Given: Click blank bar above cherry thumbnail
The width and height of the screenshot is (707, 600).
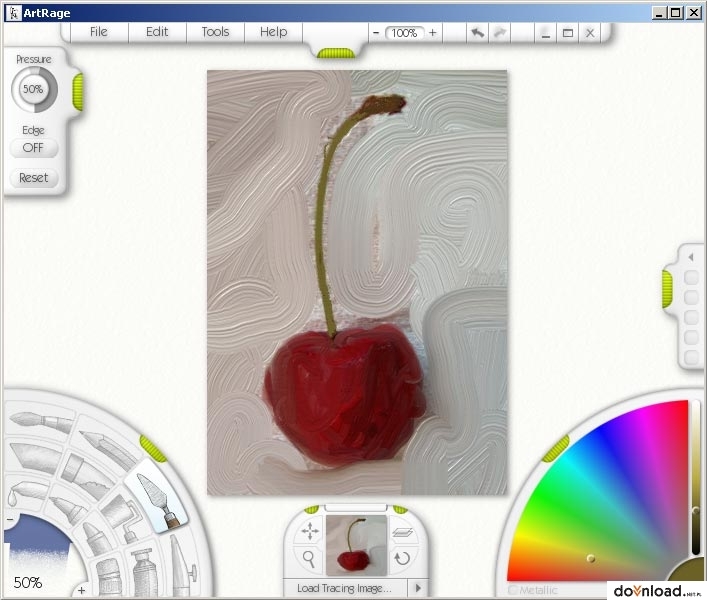Looking at the screenshot, I should pyautogui.click(x=356, y=508).
